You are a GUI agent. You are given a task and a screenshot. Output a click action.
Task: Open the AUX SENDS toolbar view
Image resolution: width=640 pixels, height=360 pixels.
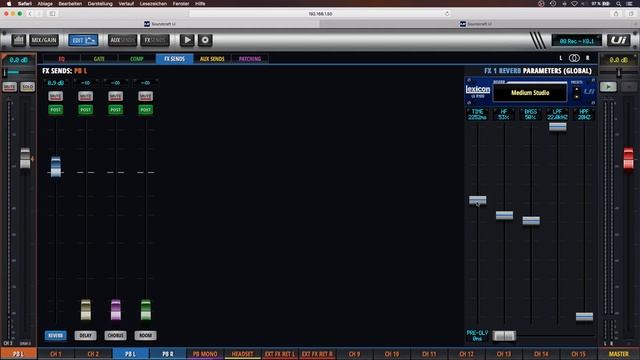tap(122, 40)
